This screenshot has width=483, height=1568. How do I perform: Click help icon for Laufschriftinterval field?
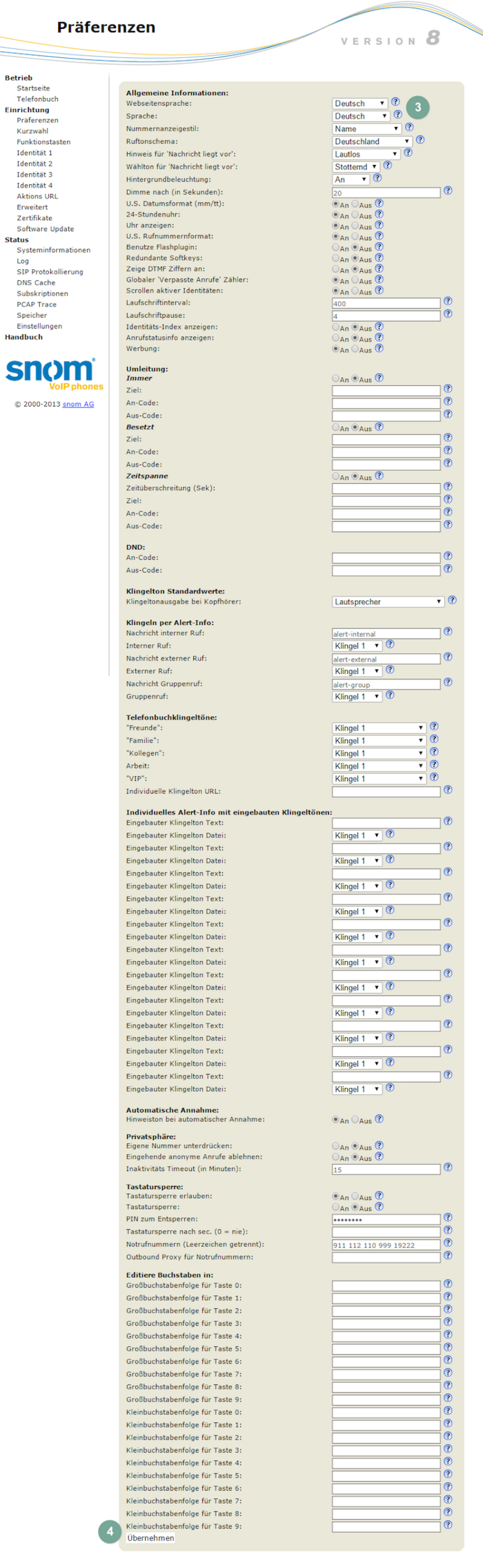448,302
